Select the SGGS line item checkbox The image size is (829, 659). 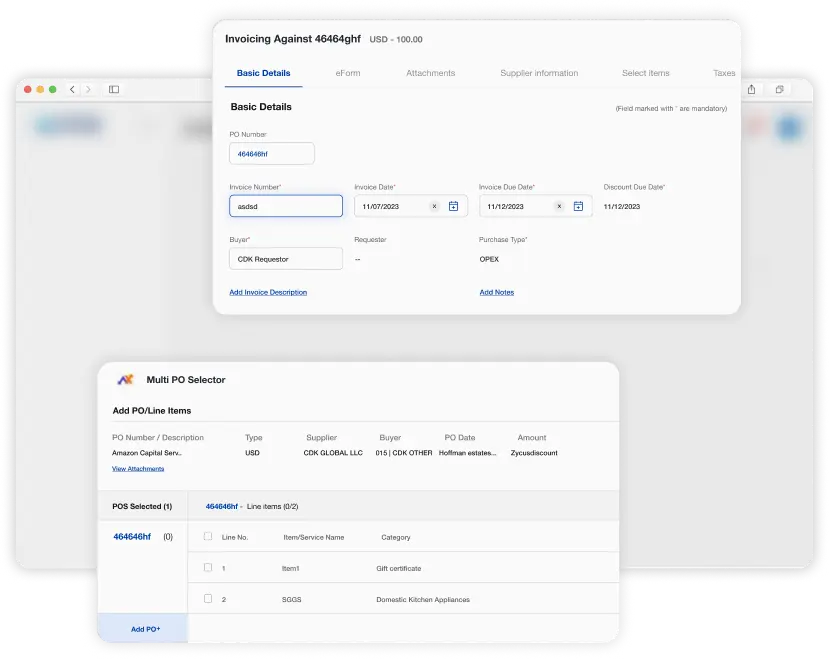(x=208, y=599)
